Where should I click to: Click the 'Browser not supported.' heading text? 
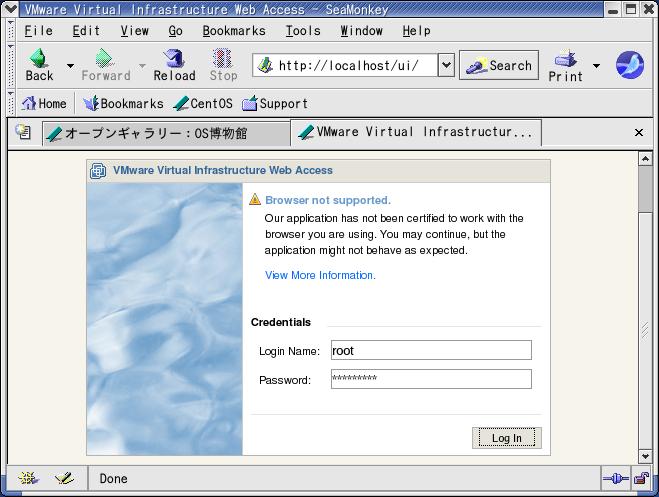click(x=328, y=200)
